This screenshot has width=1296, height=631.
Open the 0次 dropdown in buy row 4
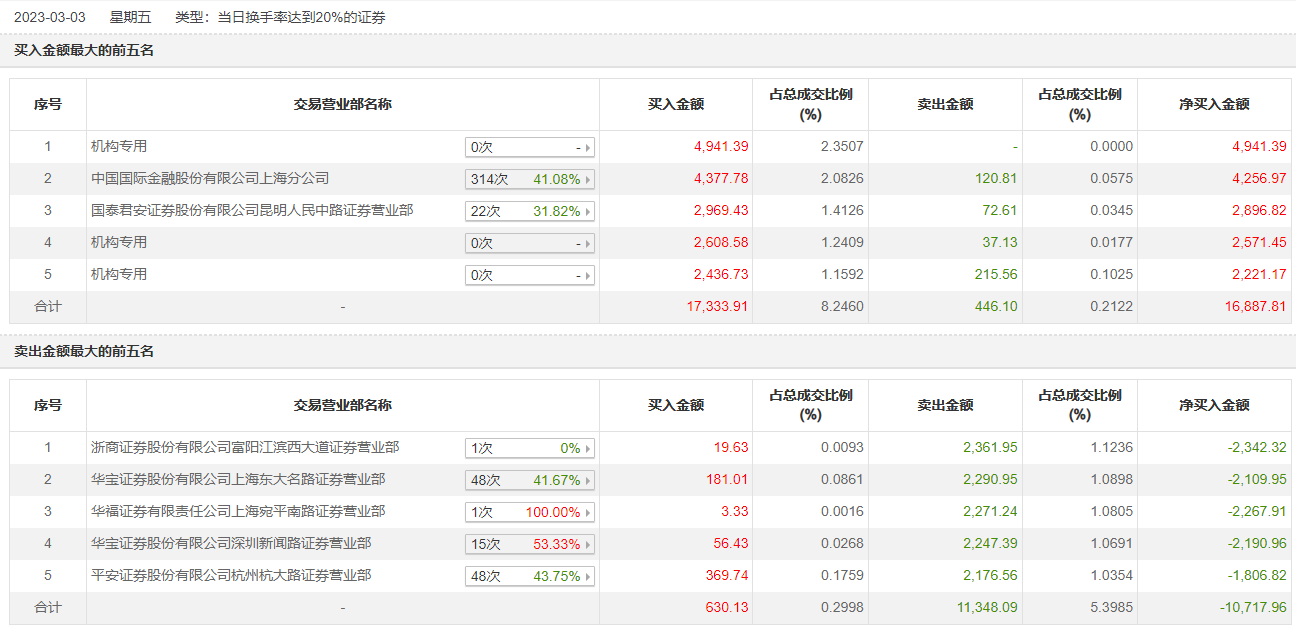[530, 244]
